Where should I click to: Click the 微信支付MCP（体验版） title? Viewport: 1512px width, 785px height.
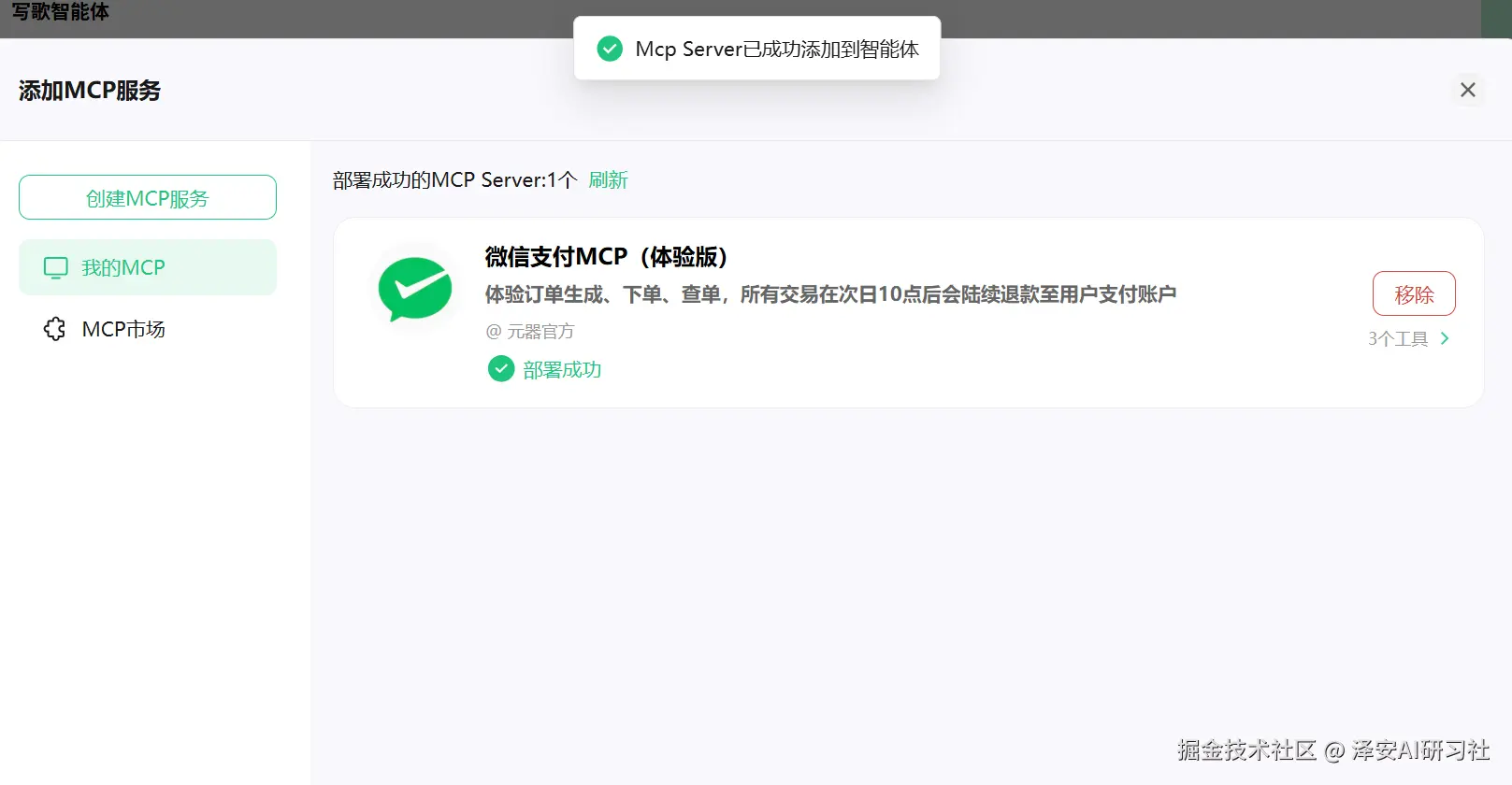tap(606, 257)
